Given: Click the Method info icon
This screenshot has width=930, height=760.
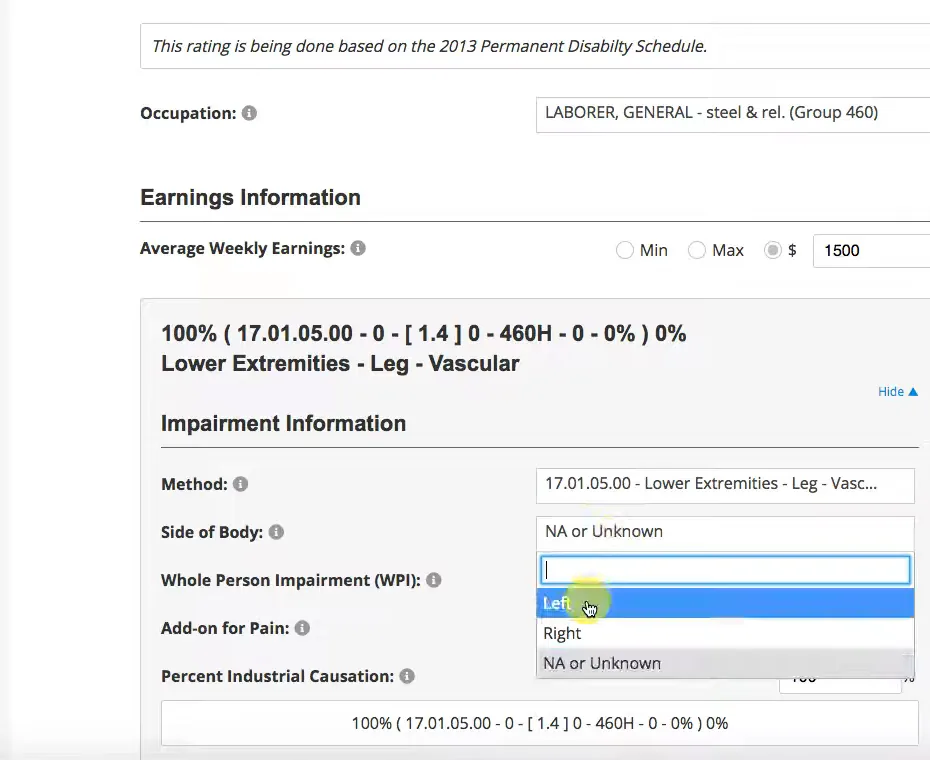Looking at the screenshot, I should click(x=240, y=484).
